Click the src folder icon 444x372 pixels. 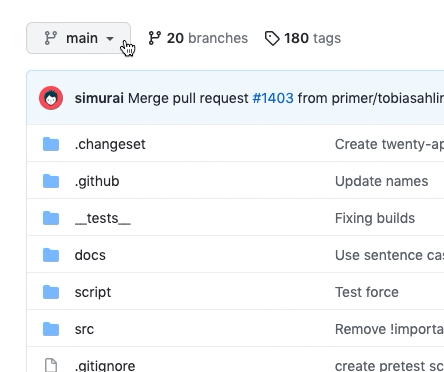51,329
